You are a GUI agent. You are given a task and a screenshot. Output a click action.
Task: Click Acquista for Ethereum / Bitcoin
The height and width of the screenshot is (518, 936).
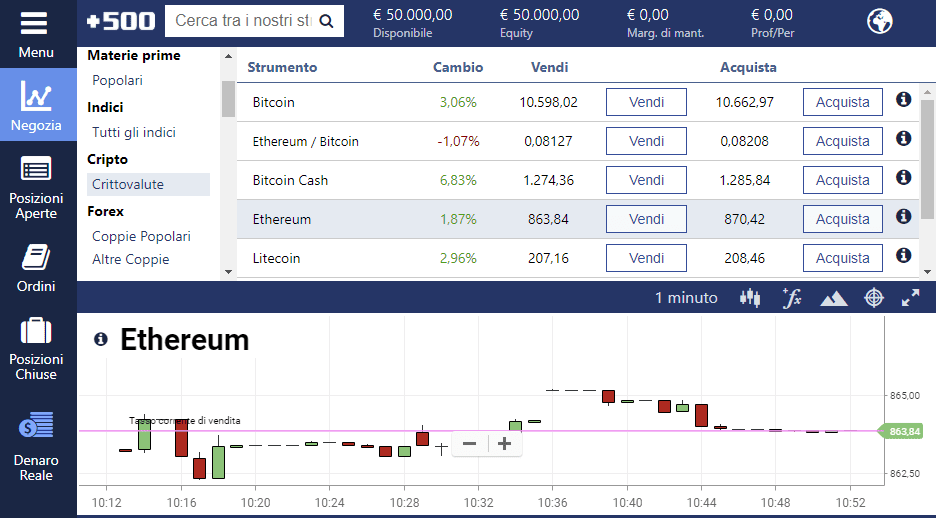click(843, 141)
